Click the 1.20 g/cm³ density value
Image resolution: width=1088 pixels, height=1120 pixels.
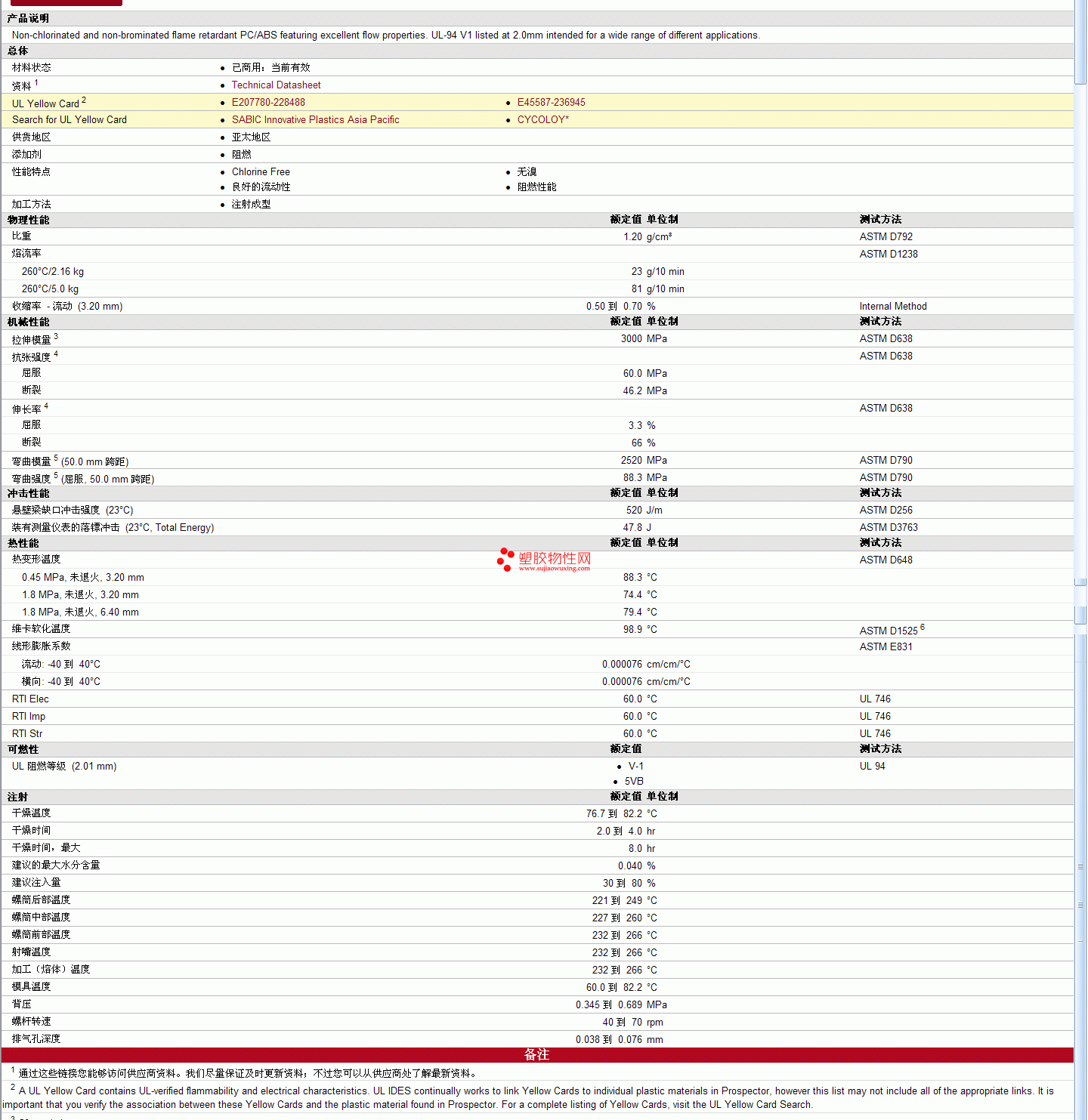click(648, 237)
